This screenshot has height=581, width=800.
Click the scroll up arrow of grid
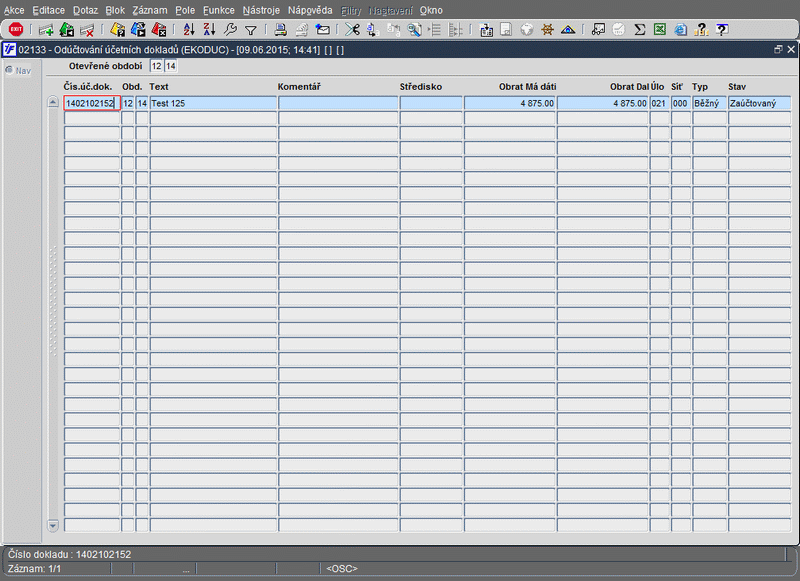[x=53, y=102]
